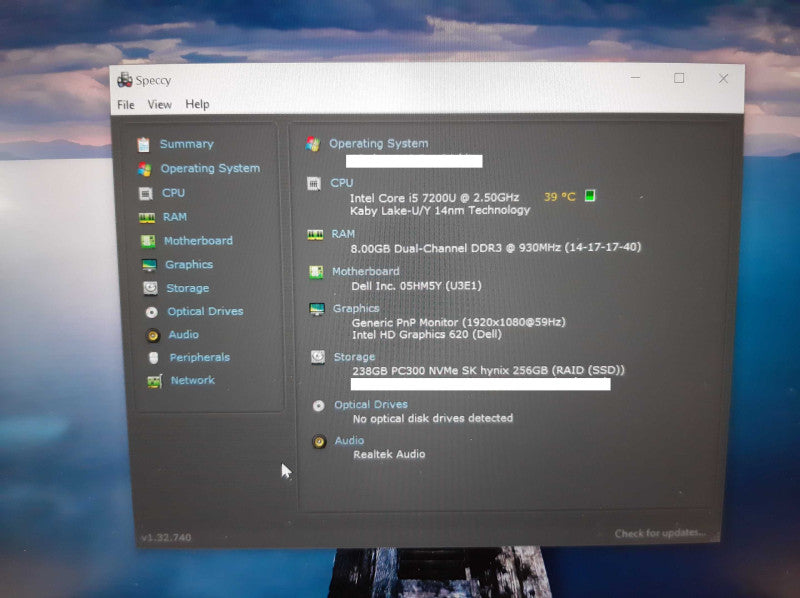
Task: Click the Windows flag icon beside summary Operating System
Action: [x=313, y=144]
